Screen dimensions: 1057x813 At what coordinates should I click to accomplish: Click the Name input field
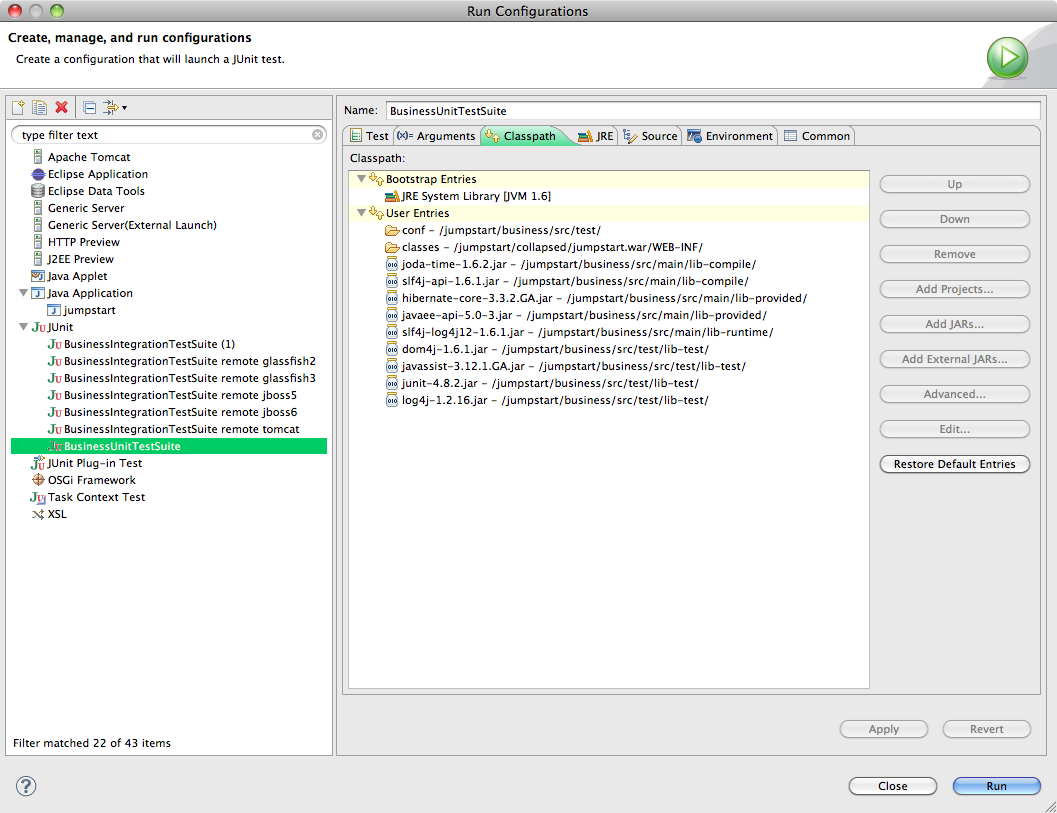coord(713,111)
